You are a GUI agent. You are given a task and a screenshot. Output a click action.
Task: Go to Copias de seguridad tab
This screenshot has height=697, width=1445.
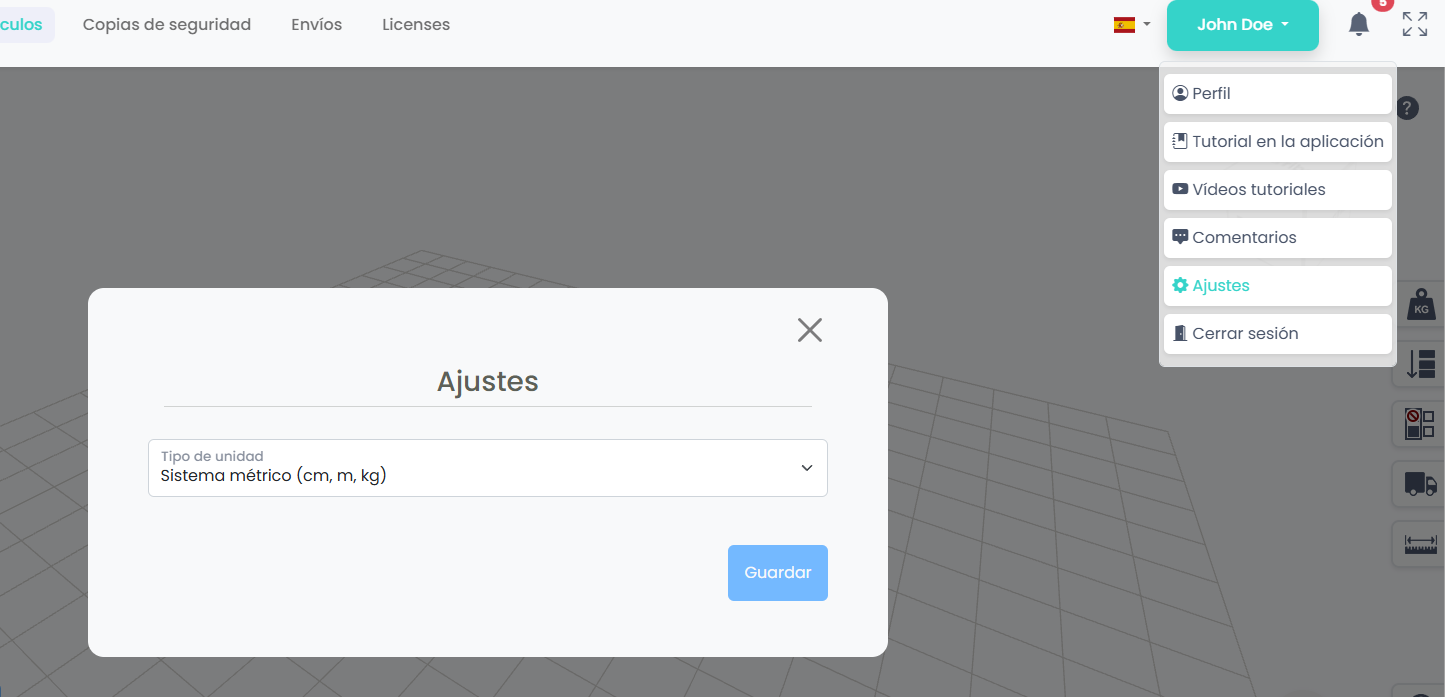click(x=167, y=25)
